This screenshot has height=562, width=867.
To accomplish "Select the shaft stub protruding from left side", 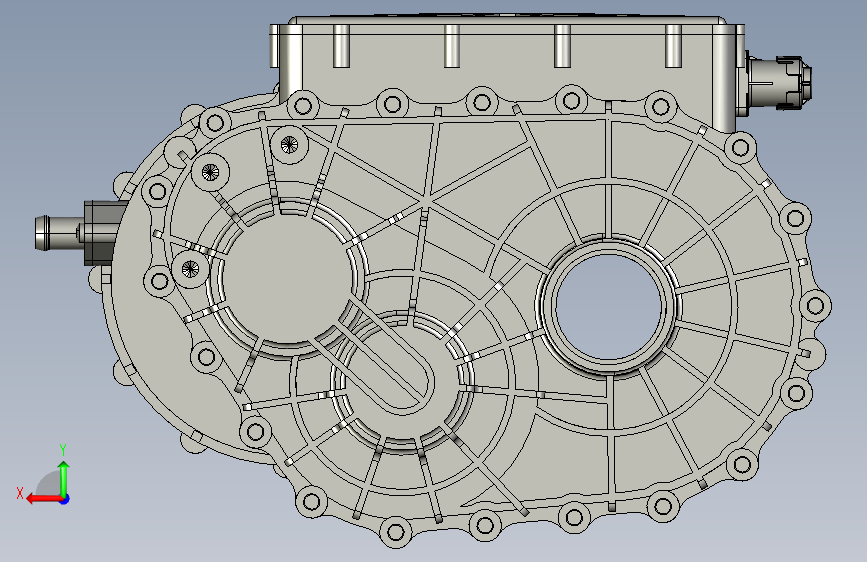I will [59, 233].
